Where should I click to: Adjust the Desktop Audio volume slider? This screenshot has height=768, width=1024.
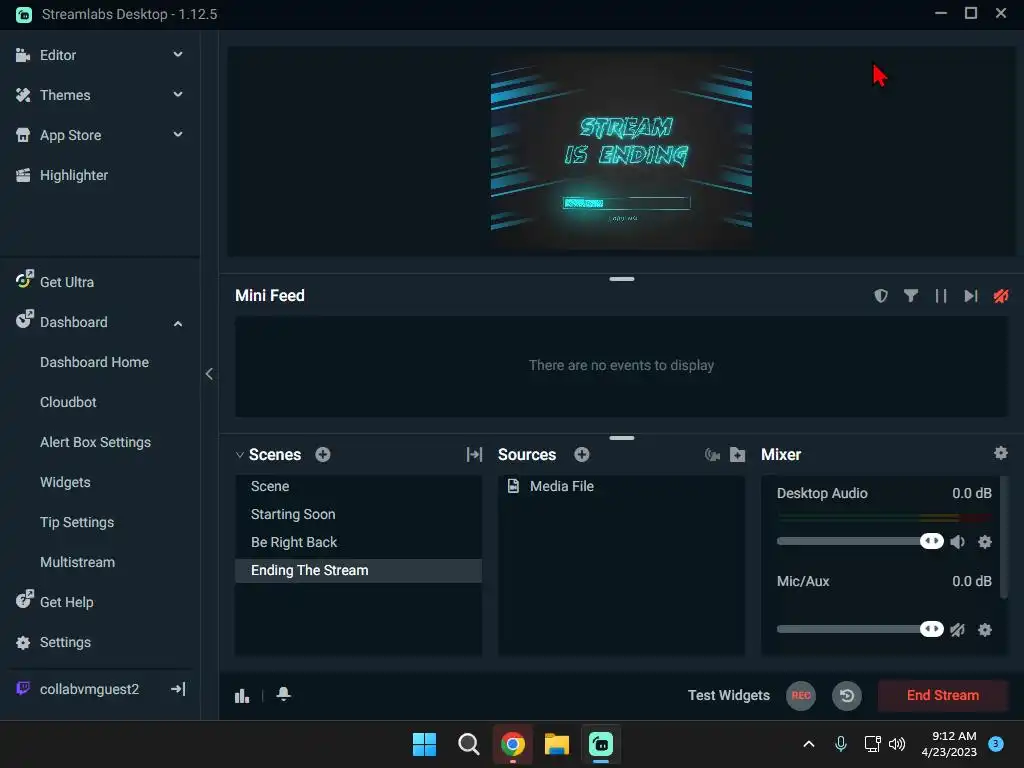(x=860, y=541)
